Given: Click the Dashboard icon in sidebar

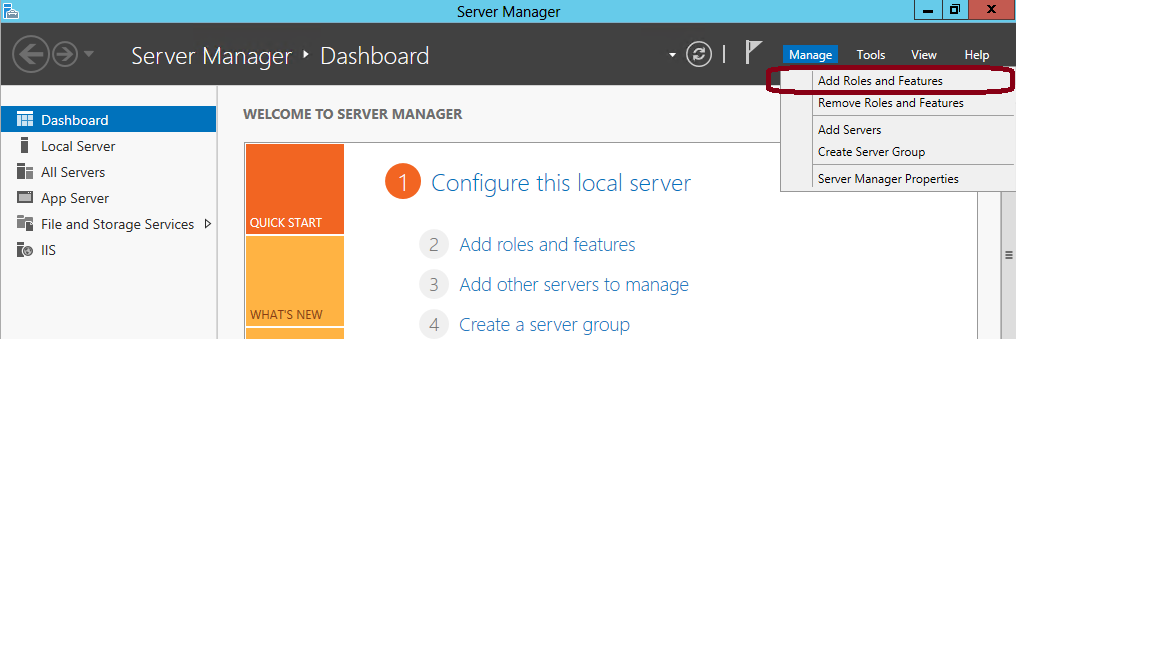Looking at the screenshot, I should (25, 119).
